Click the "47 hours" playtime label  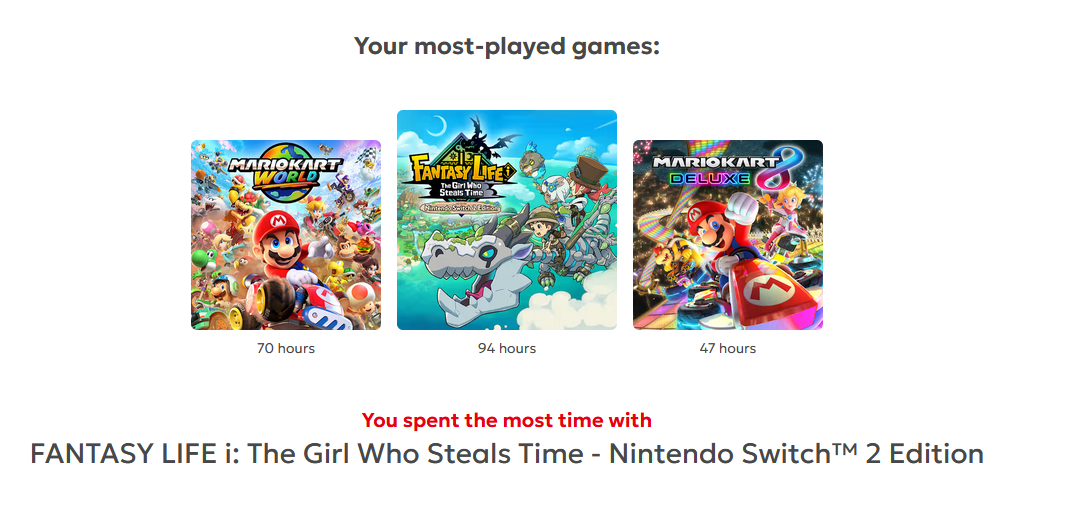[x=728, y=349]
